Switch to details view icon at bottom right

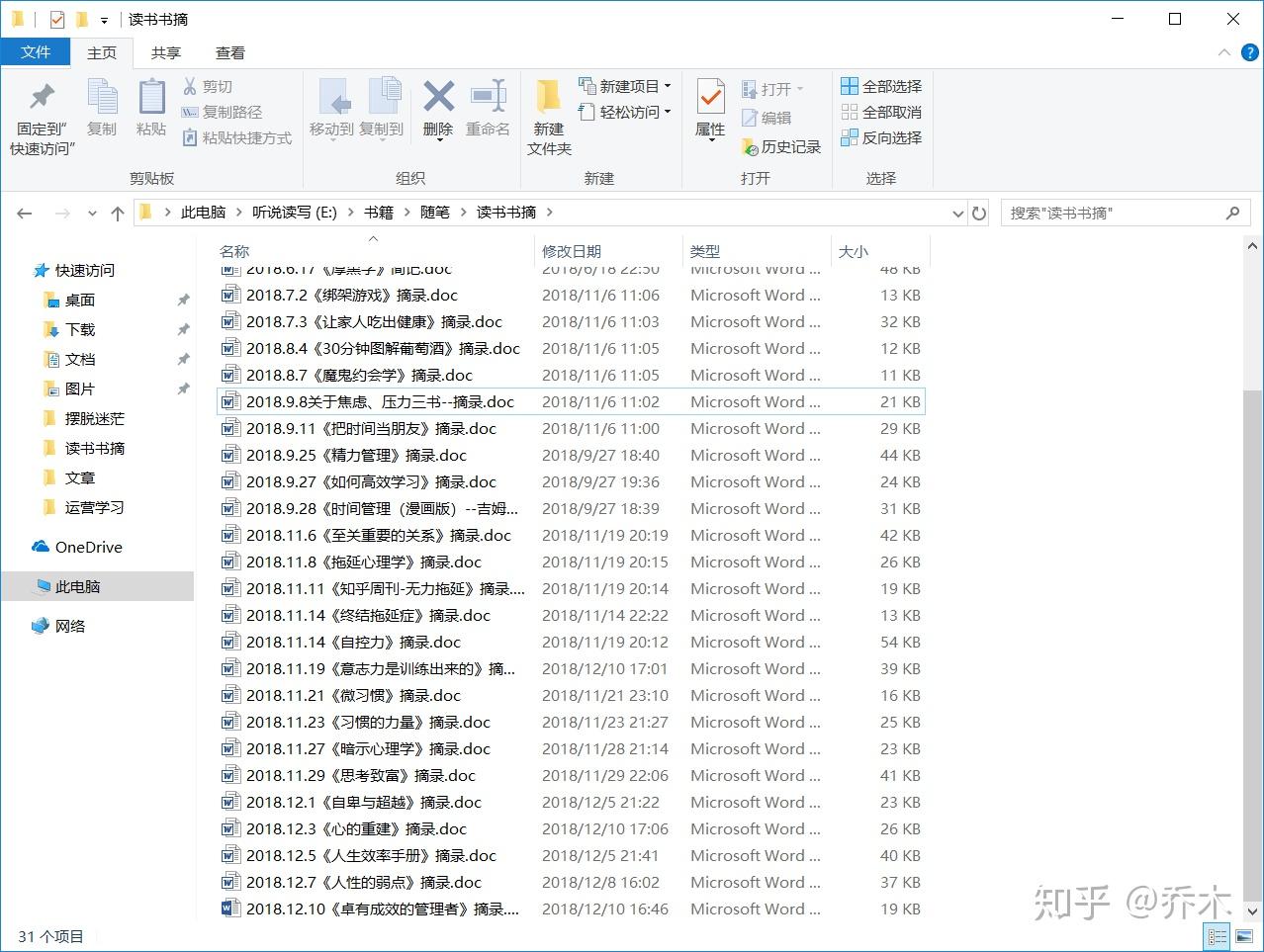(1218, 935)
